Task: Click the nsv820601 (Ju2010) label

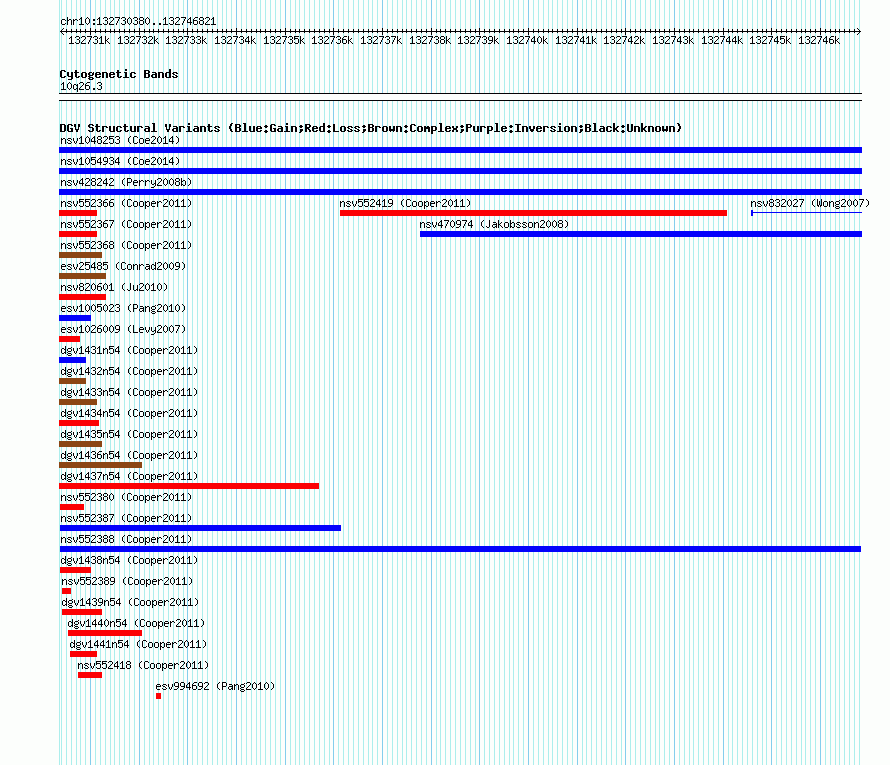Action: (114, 287)
